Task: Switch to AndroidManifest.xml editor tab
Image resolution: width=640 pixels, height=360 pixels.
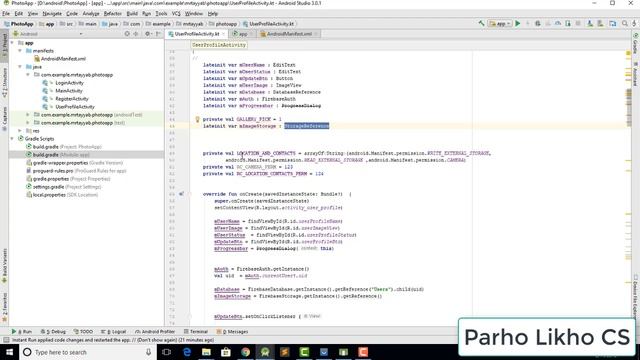Action: coord(289,34)
